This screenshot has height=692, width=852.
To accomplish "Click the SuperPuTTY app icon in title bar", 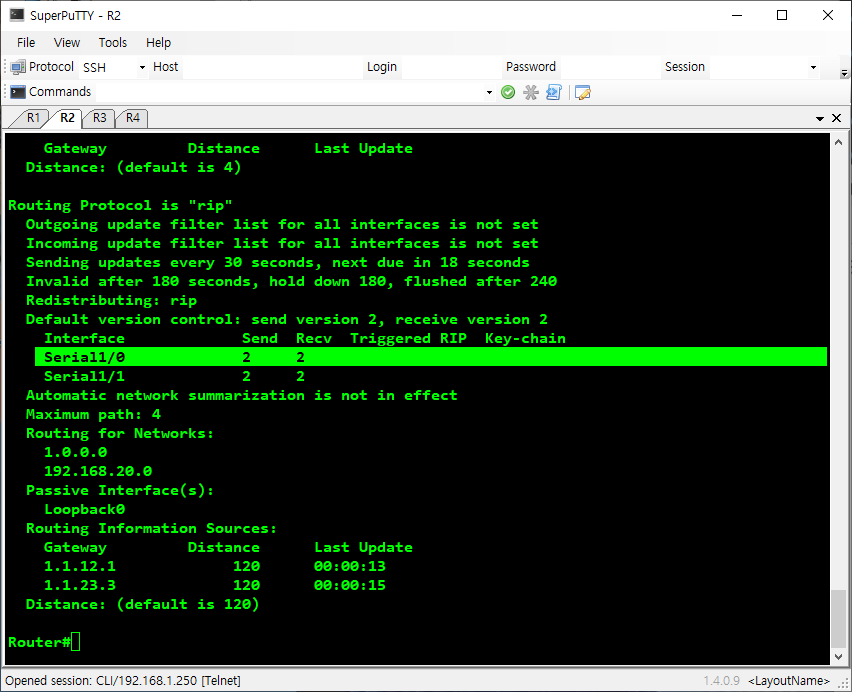I will point(17,15).
